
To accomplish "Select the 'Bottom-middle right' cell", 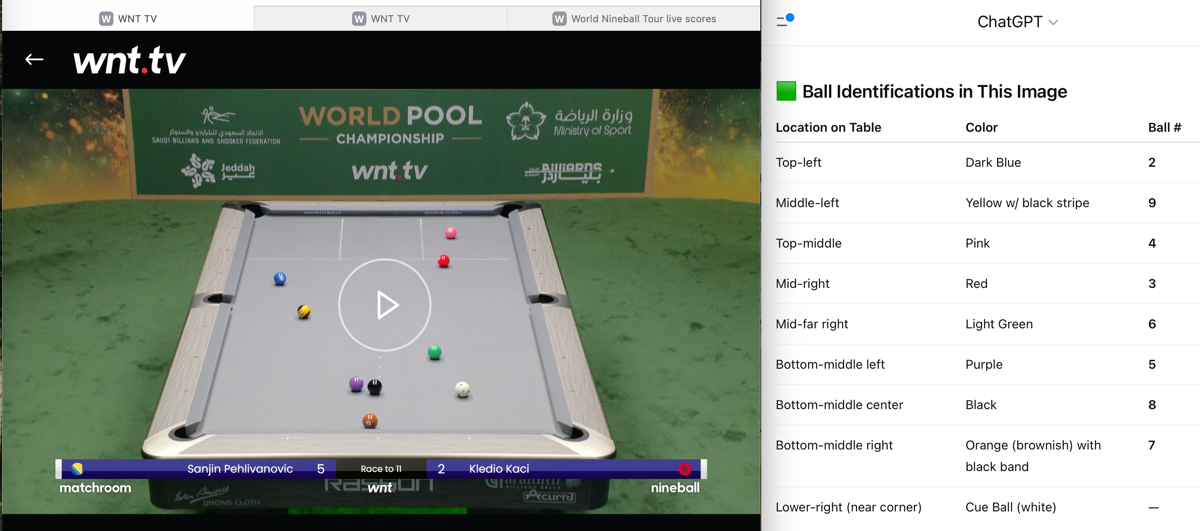I will pos(834,445).
